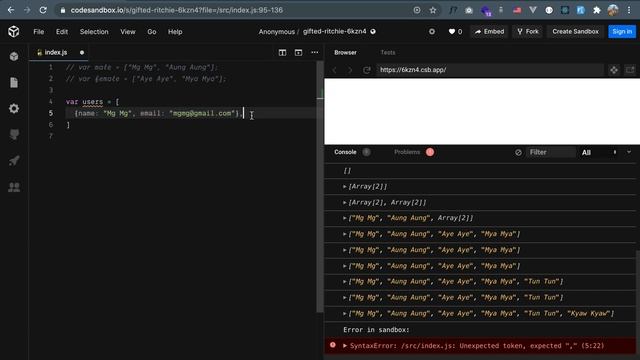Toggle the preview layout icon in editor

[298, 52]
